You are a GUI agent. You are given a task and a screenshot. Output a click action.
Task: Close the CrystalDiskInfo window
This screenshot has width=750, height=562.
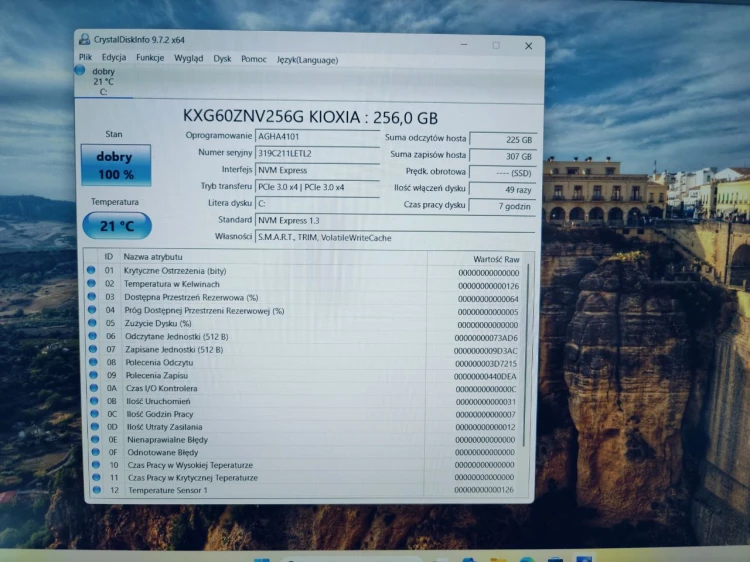[529, 46]
